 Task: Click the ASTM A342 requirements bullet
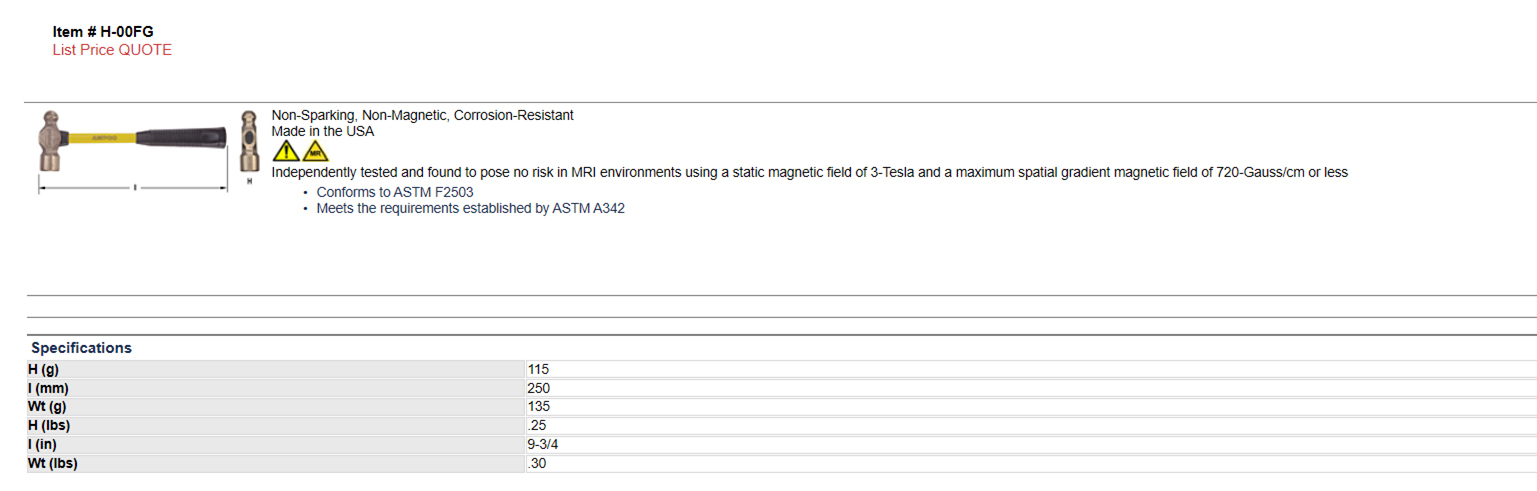(x=471, y=209)
